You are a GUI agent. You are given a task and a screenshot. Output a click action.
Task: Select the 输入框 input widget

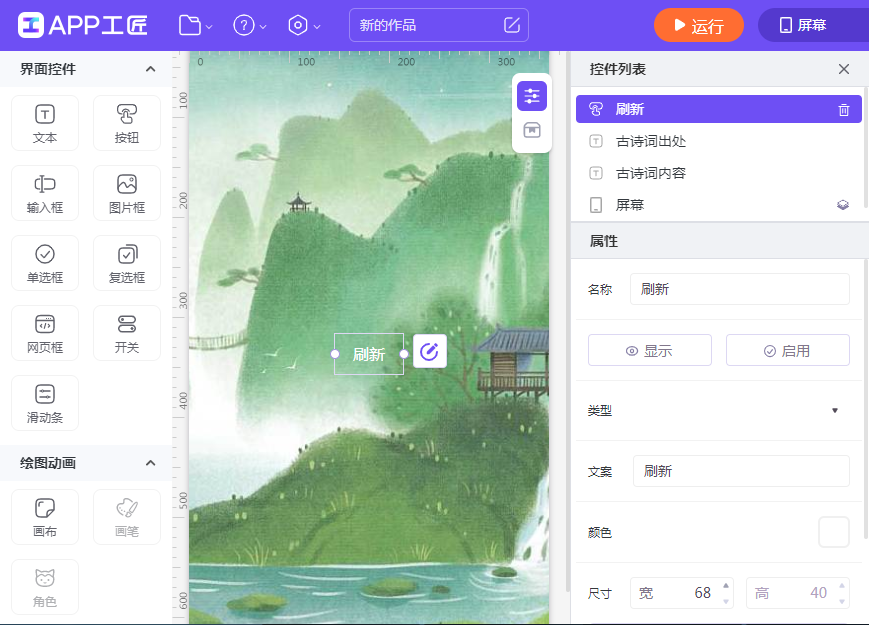click(x=45, y=193)
